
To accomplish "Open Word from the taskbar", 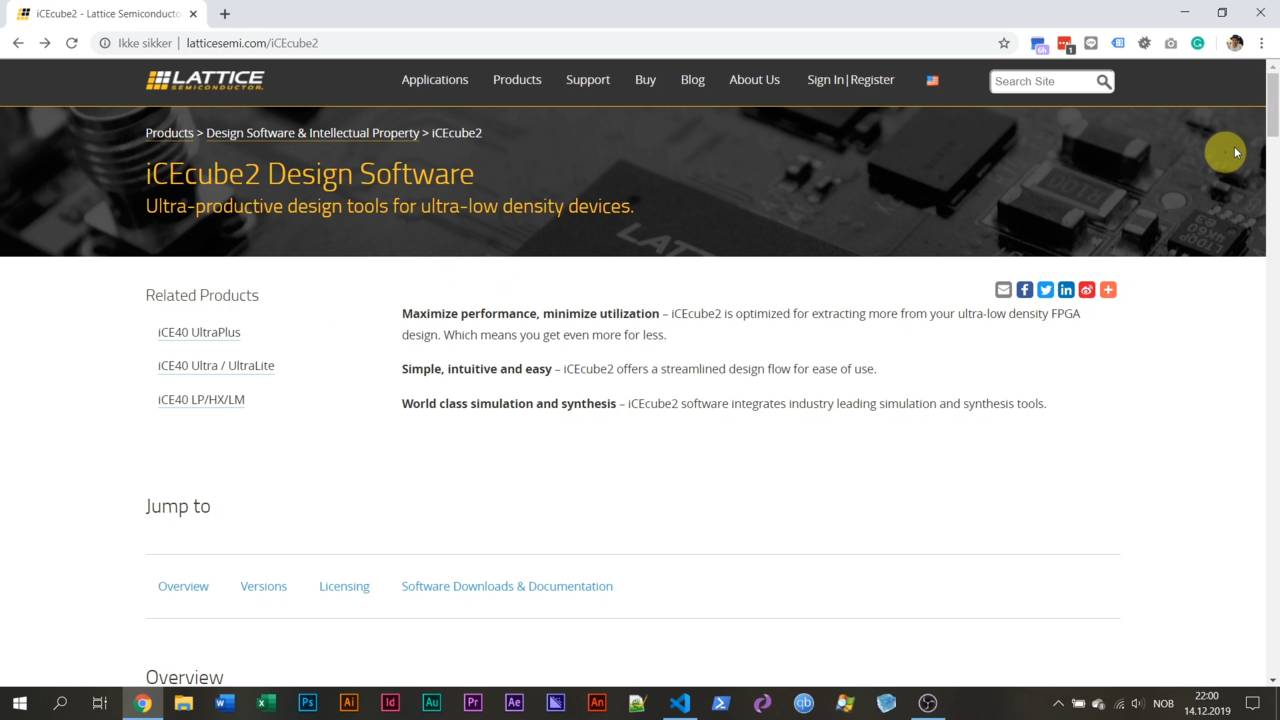I will [x=225, y=703].
